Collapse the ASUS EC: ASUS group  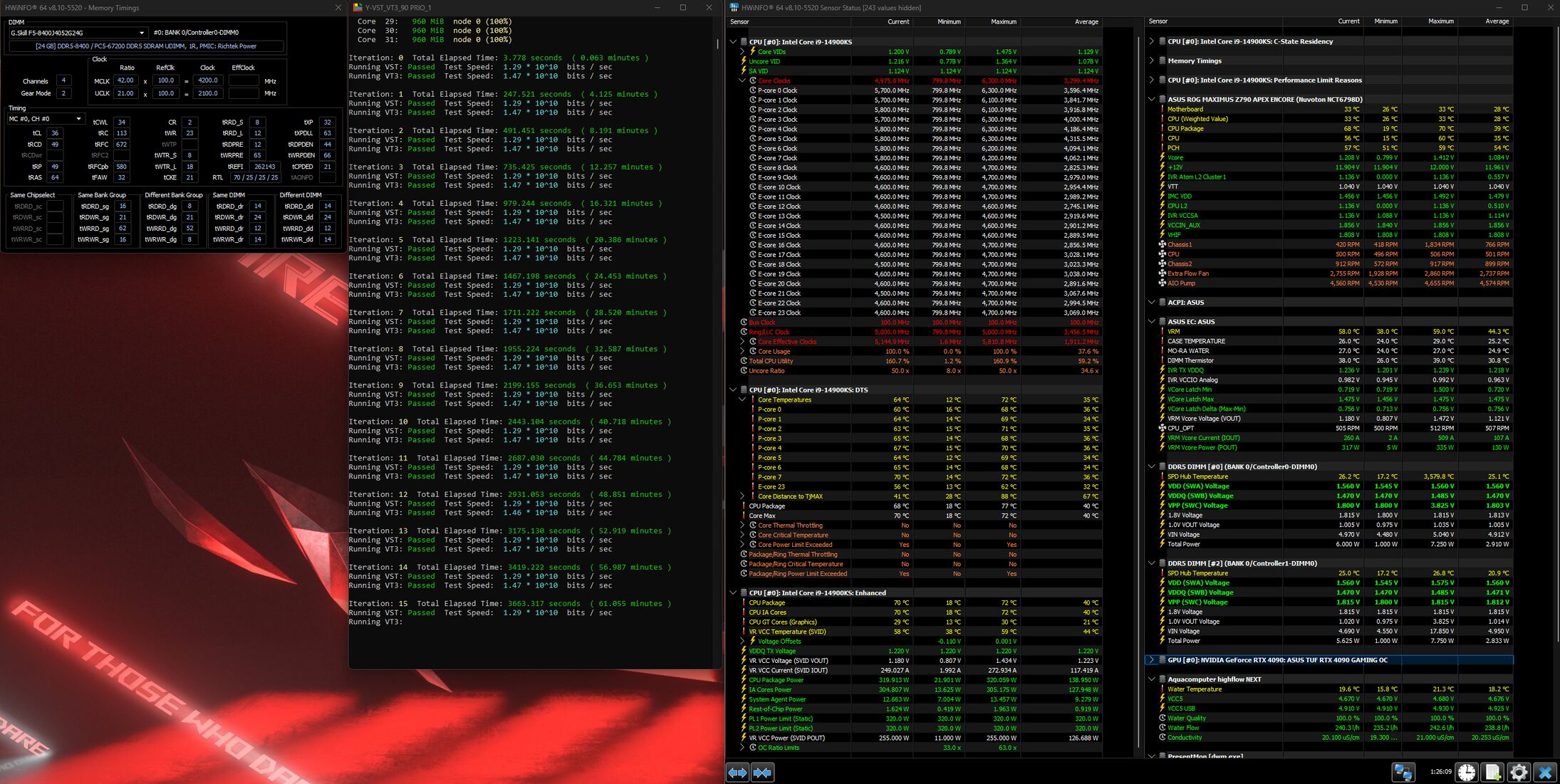tap(1152, 322)
